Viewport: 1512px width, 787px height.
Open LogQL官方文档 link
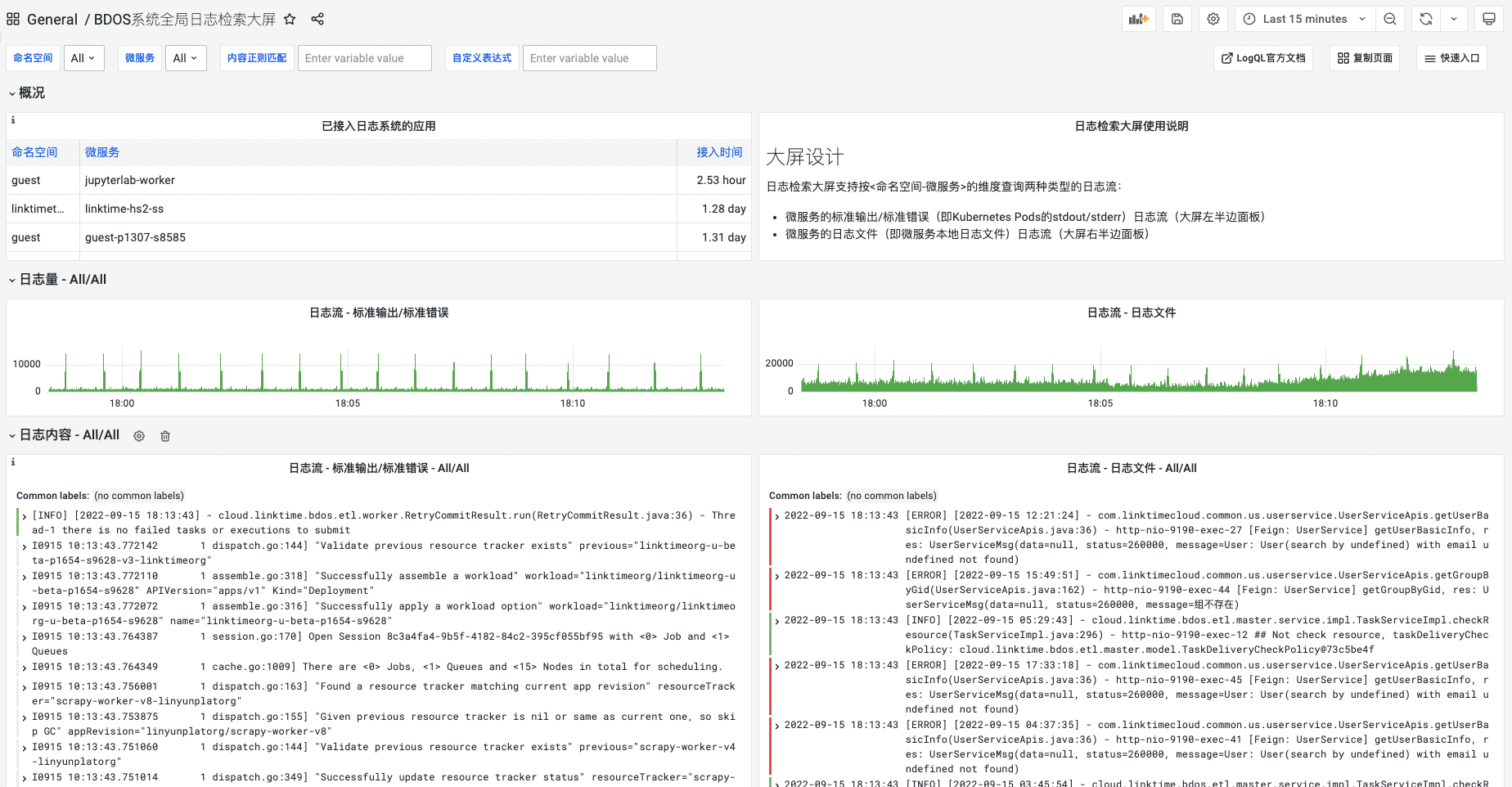1263,58
